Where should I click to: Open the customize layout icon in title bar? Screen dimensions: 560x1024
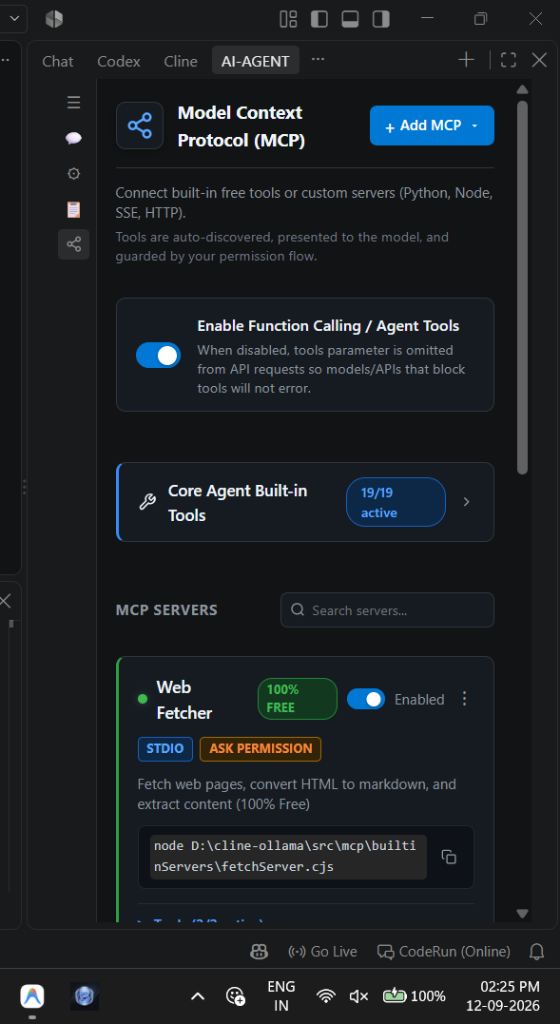[288, 19]
